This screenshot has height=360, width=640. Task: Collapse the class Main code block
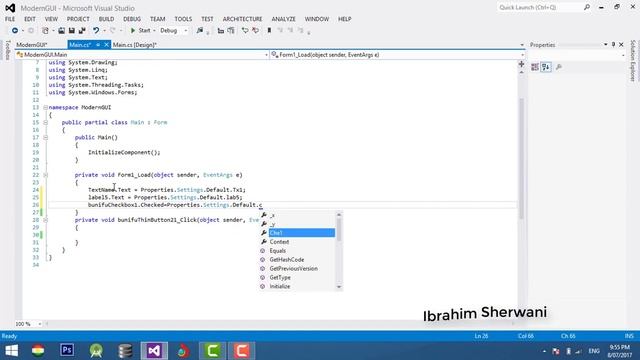point(46,122)
